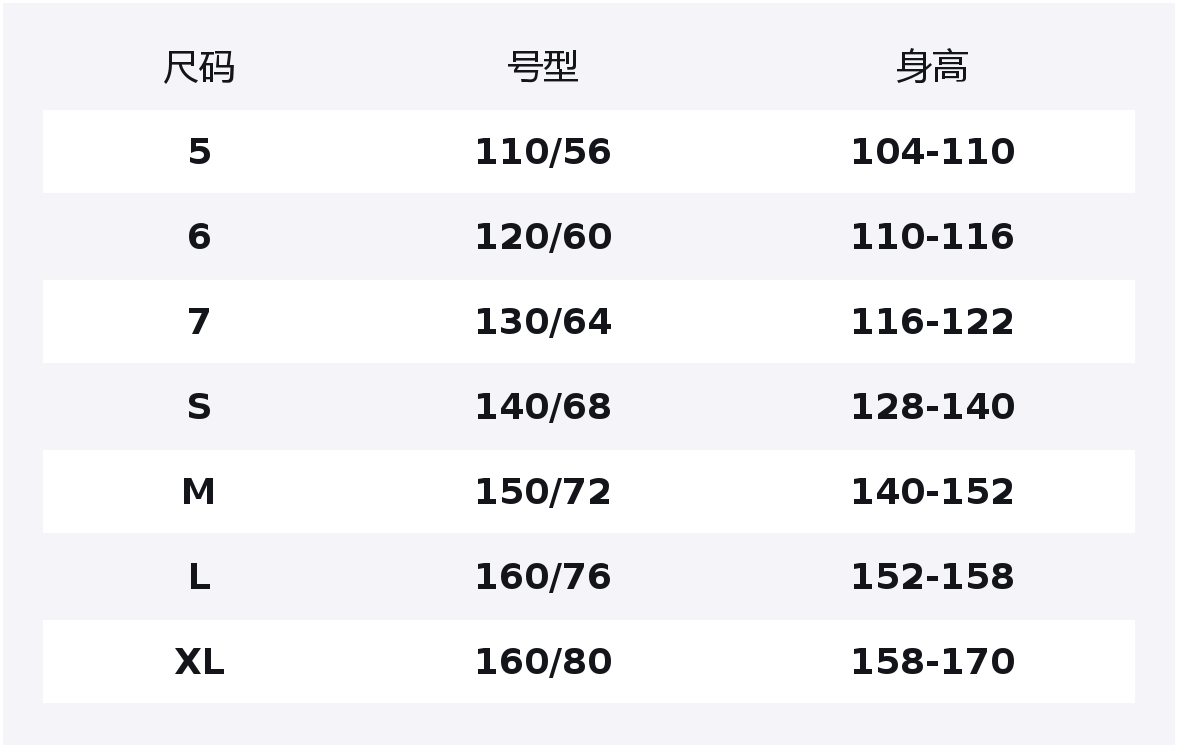Select size 7 cell
The height and width of the screenshot is (748, 1178).
(x=199, y=322)
